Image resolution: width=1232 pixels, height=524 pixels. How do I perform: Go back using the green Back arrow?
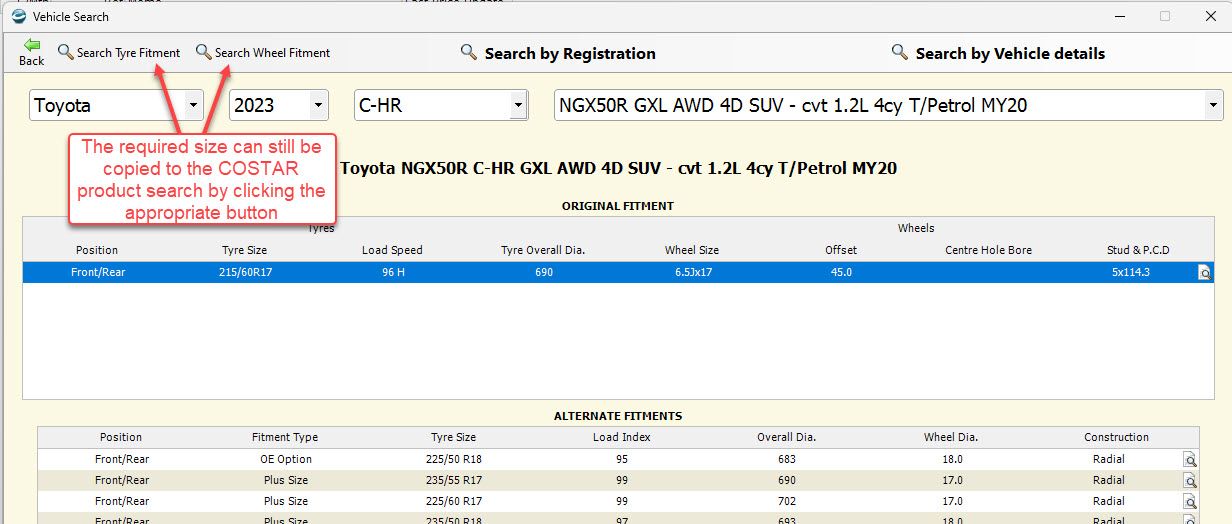tap(32, 52)
